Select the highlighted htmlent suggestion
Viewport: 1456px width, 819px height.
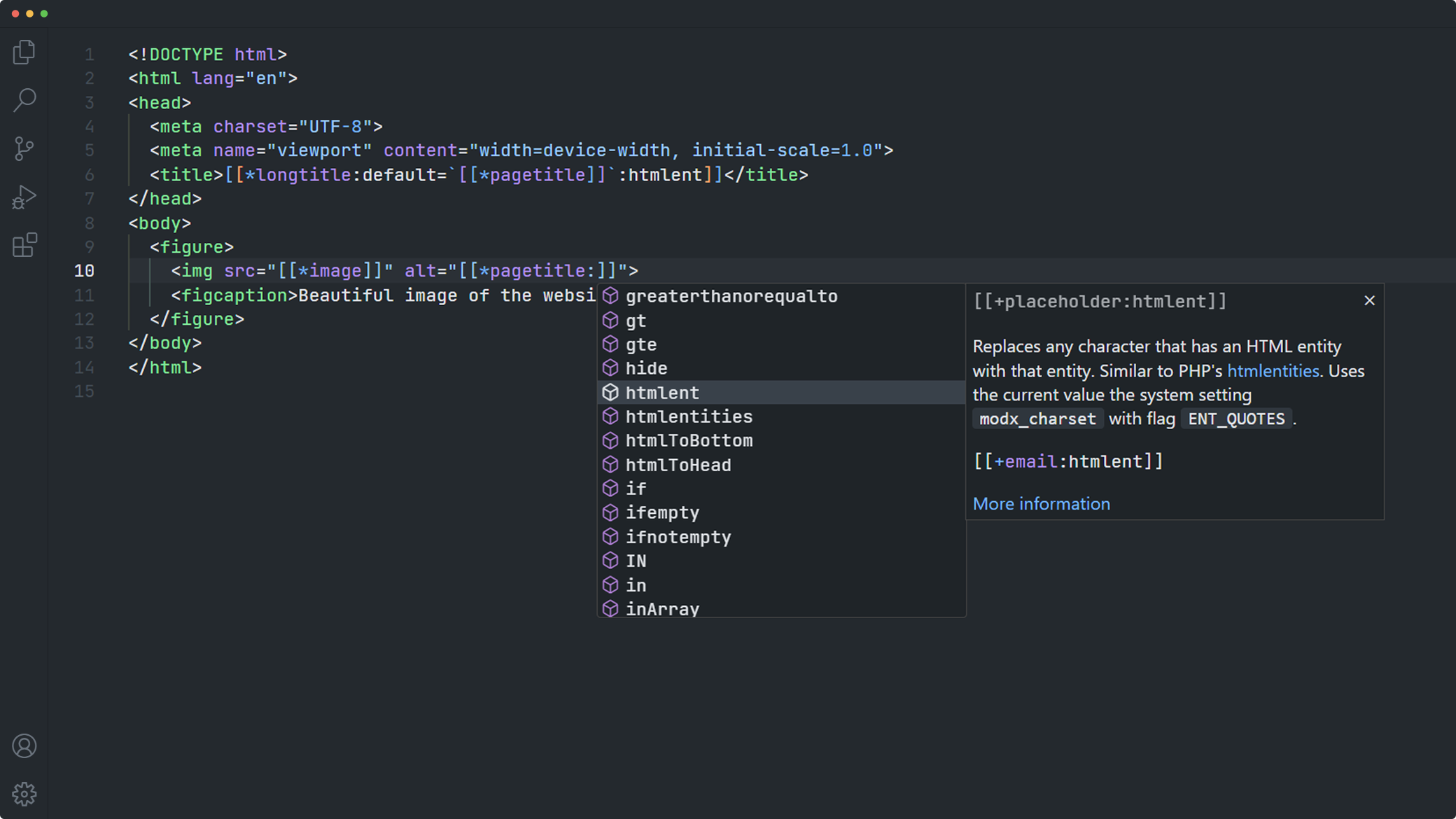point(662,393)
